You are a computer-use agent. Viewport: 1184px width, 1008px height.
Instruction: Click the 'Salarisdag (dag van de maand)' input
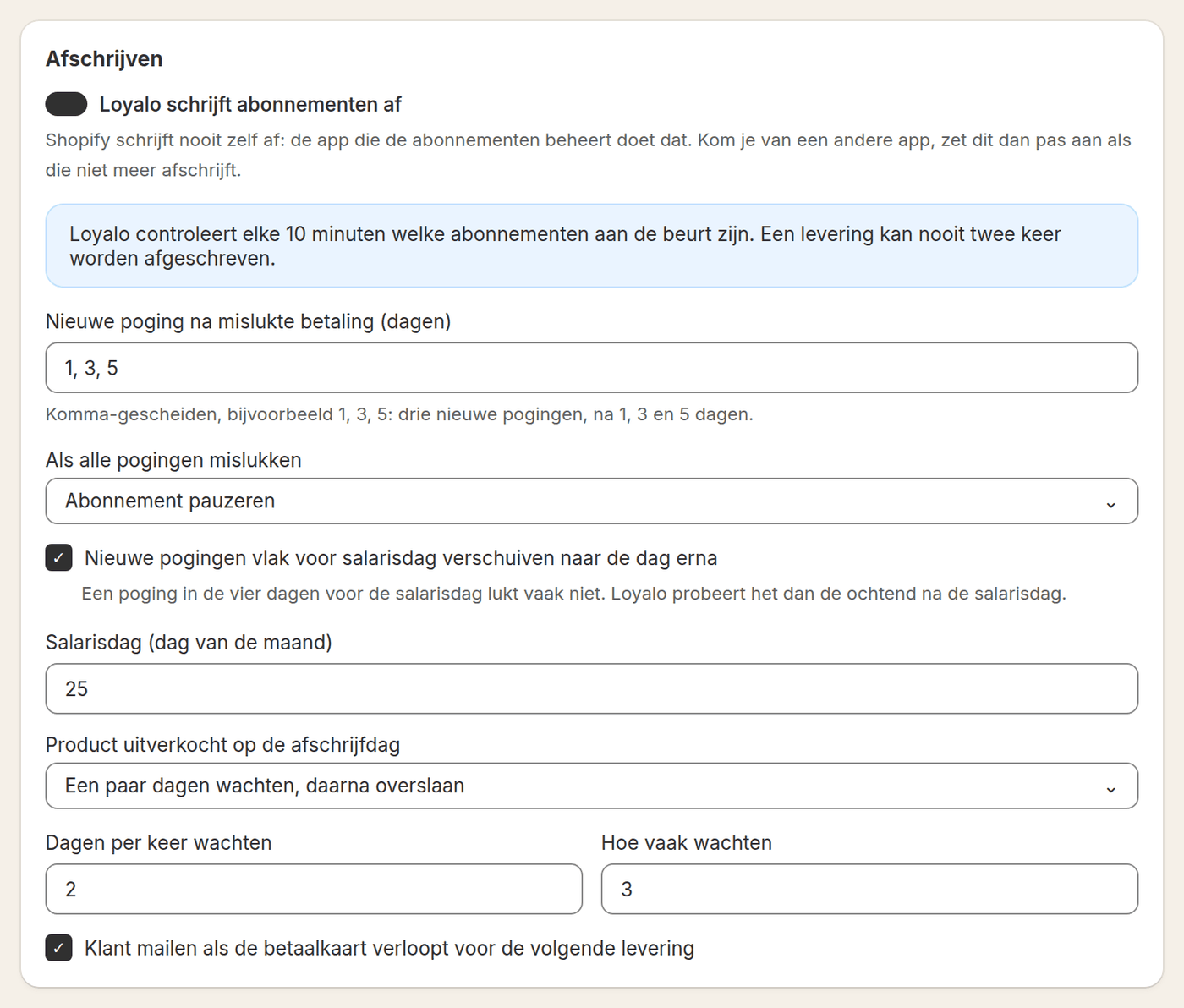click(592, 689)
